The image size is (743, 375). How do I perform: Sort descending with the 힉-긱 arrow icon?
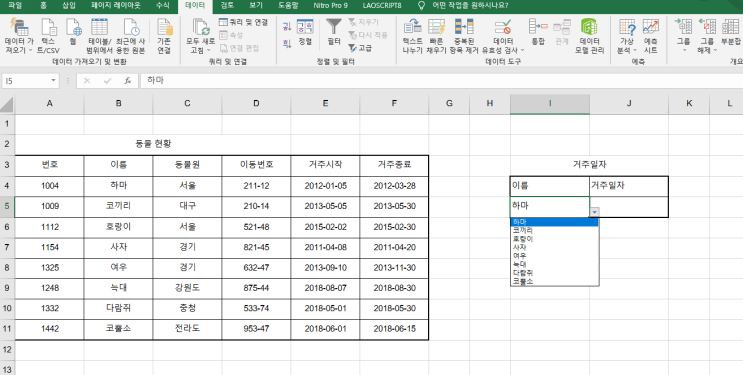(286, 43)
